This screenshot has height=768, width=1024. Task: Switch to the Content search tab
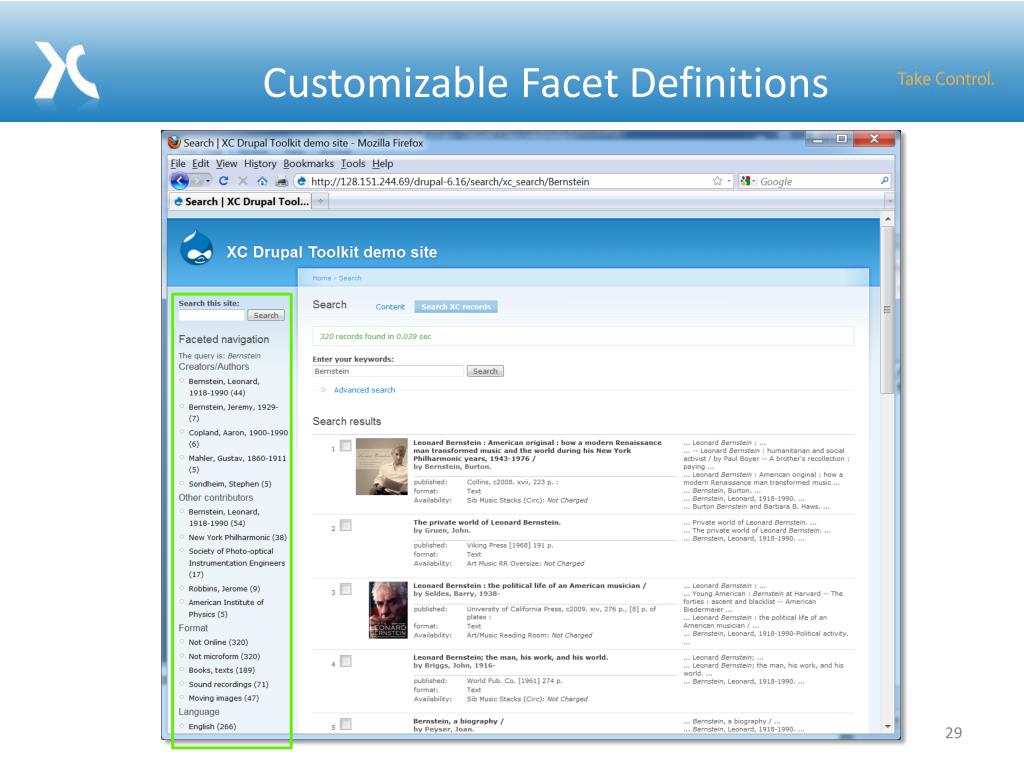390,306
